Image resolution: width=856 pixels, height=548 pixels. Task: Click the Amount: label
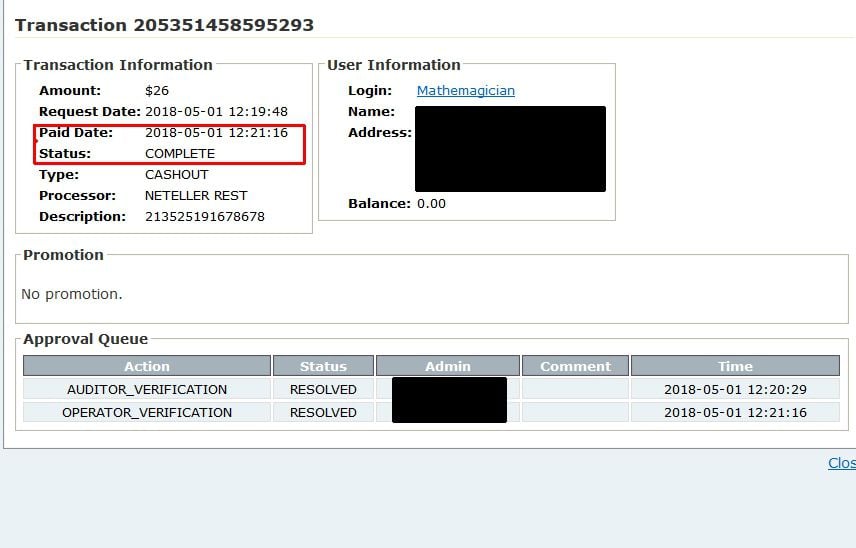[x=70, y=91]
